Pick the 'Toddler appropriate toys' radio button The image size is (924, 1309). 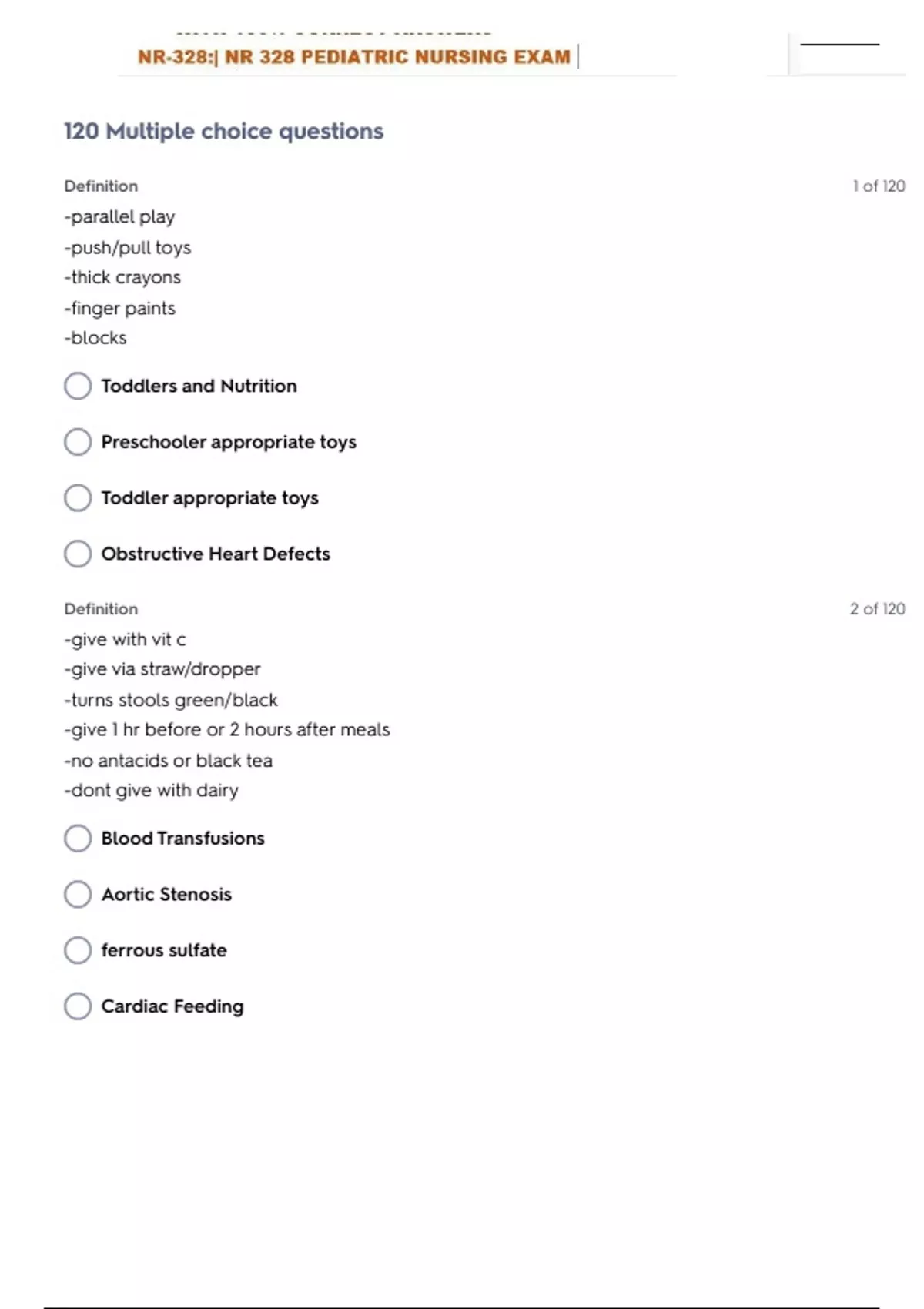click(78, 497)
